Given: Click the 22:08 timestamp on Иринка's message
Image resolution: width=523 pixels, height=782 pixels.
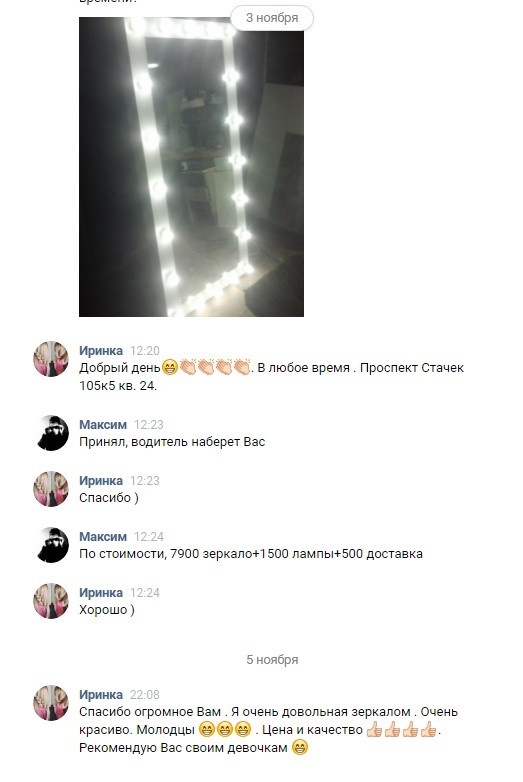Looking at the screenshot, I should [145, 694].
